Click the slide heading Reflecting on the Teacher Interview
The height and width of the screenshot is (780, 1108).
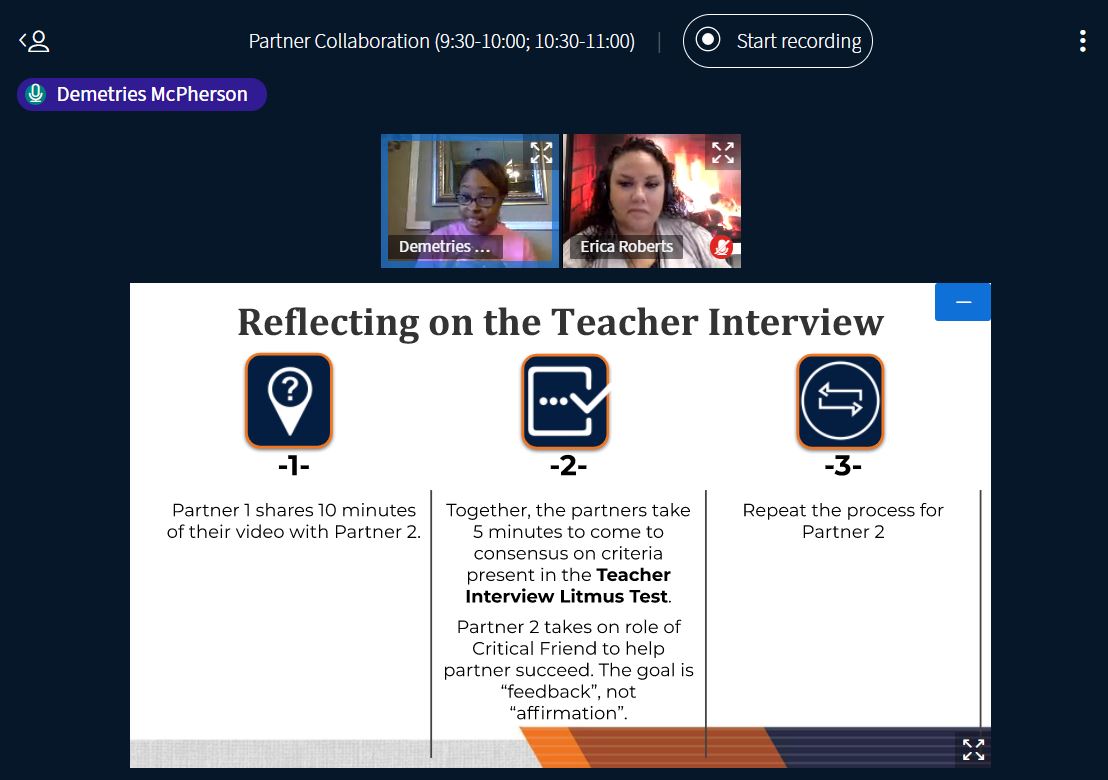click(x=560, y=322)
